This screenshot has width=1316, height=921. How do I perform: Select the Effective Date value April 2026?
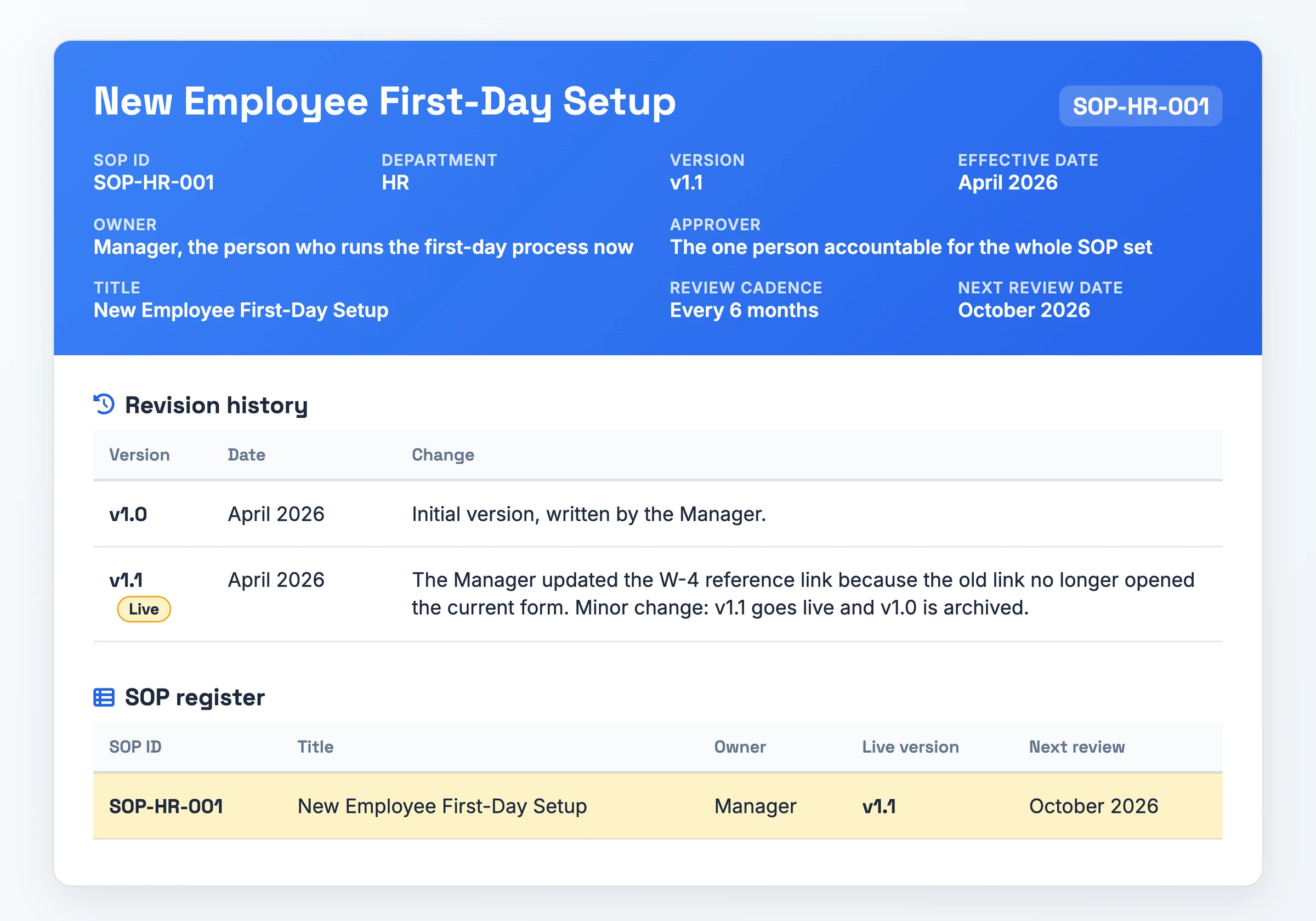point(1008,183)
